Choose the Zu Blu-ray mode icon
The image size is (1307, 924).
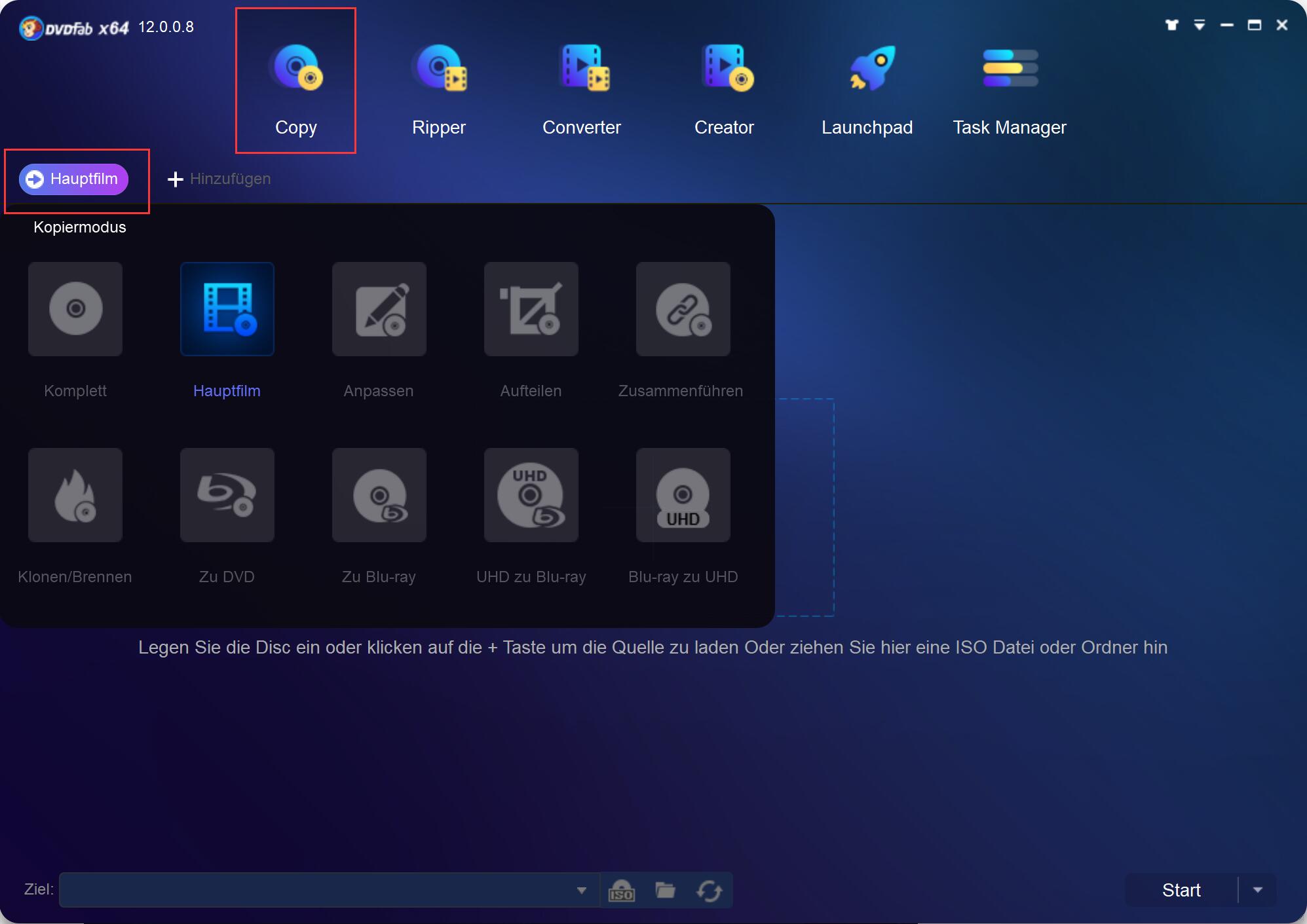[x=379, y=495]
